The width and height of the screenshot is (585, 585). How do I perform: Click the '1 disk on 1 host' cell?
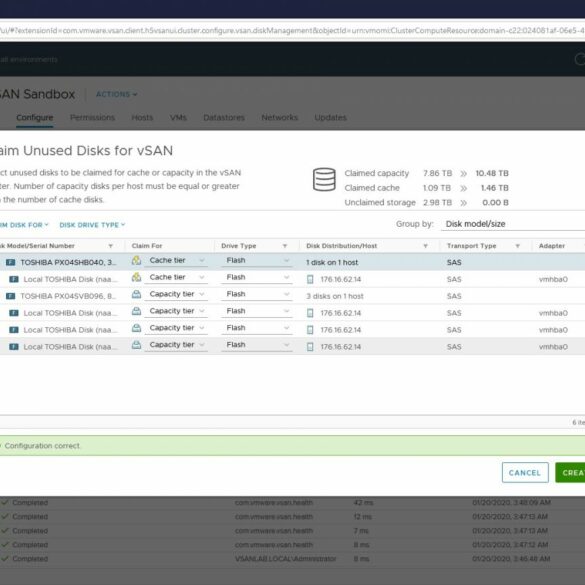332,262
